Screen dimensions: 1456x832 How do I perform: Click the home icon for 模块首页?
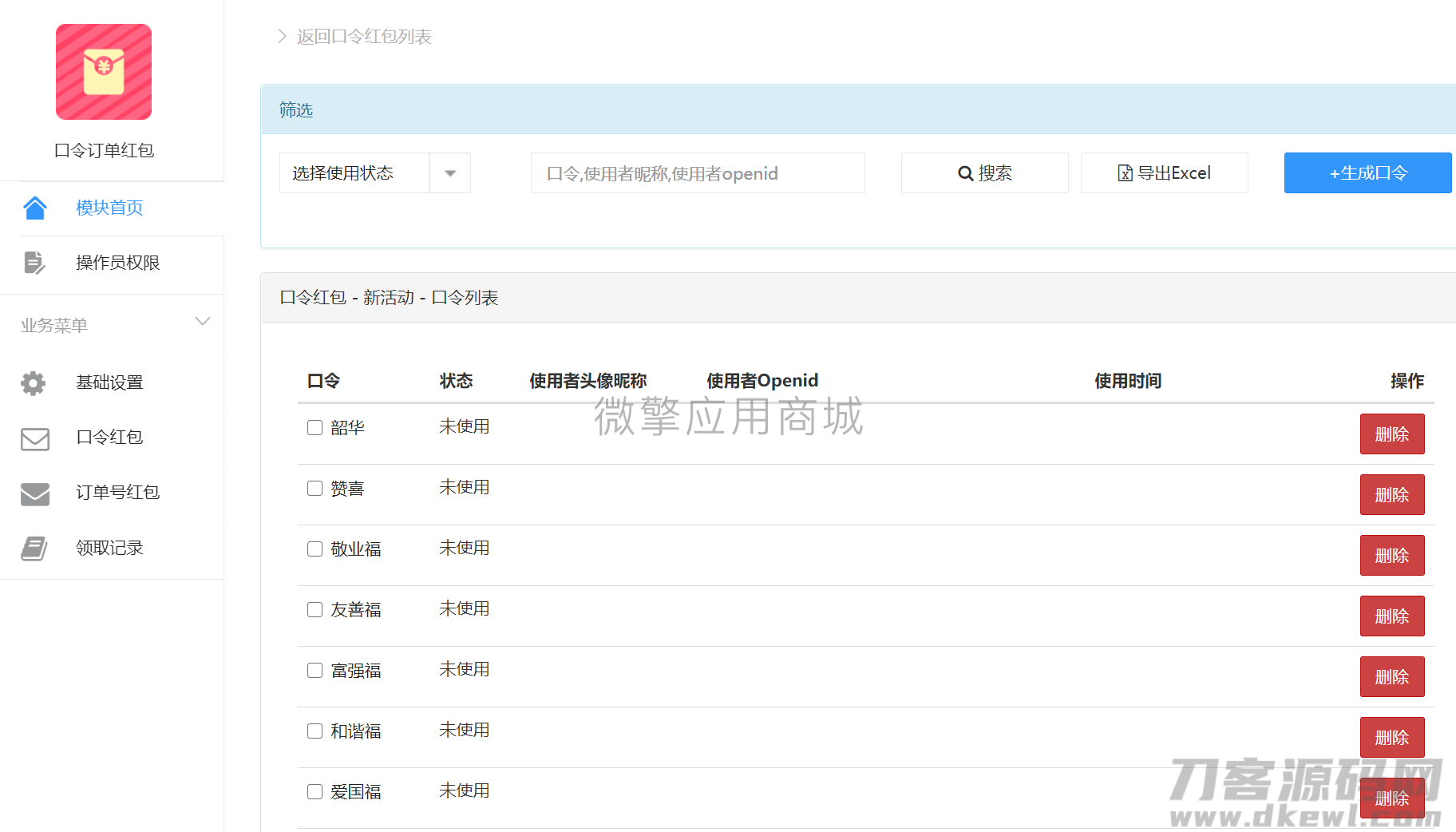pos(35,208)
